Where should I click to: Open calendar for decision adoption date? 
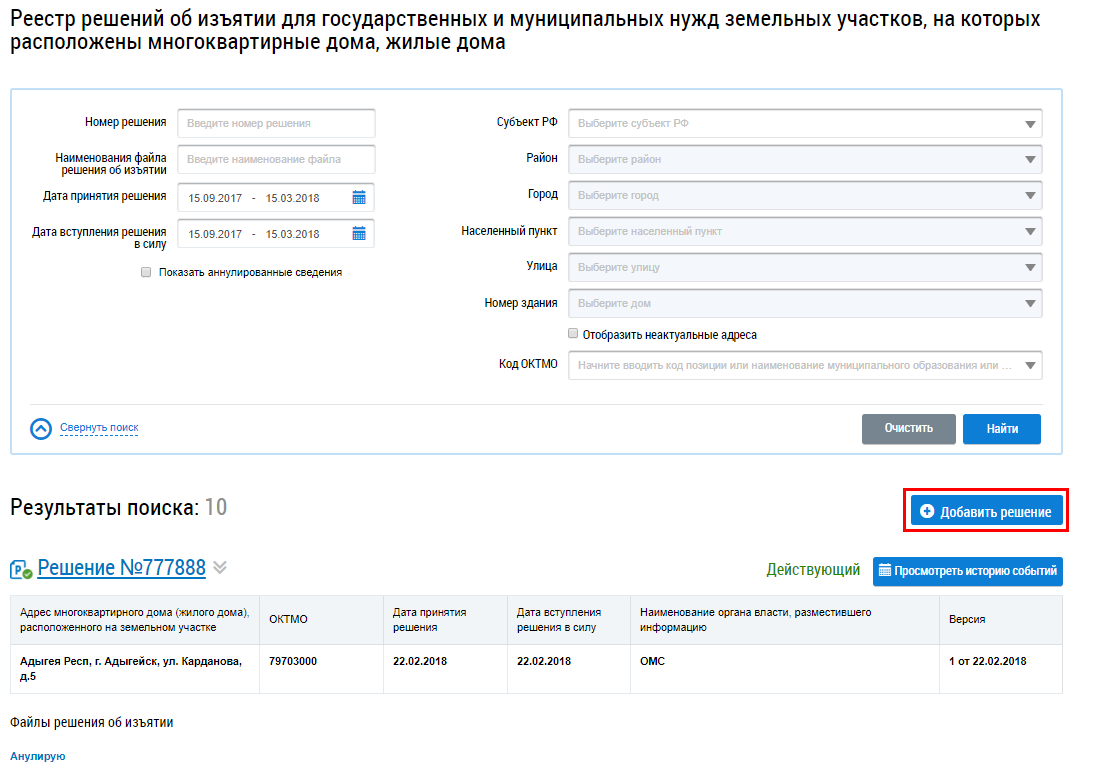[x=359, y=198]
